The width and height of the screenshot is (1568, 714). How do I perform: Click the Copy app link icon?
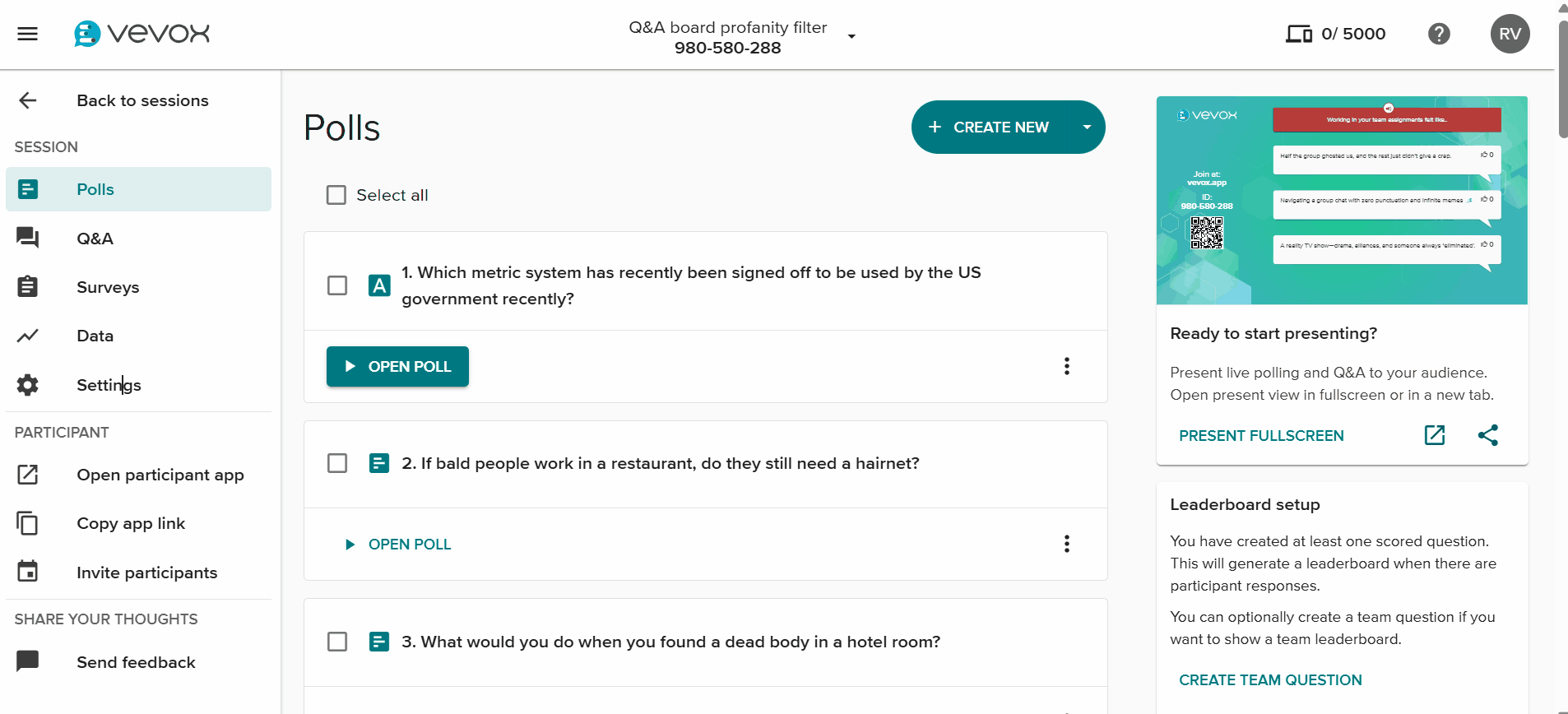pyautogui.click(x=28, y=523)
